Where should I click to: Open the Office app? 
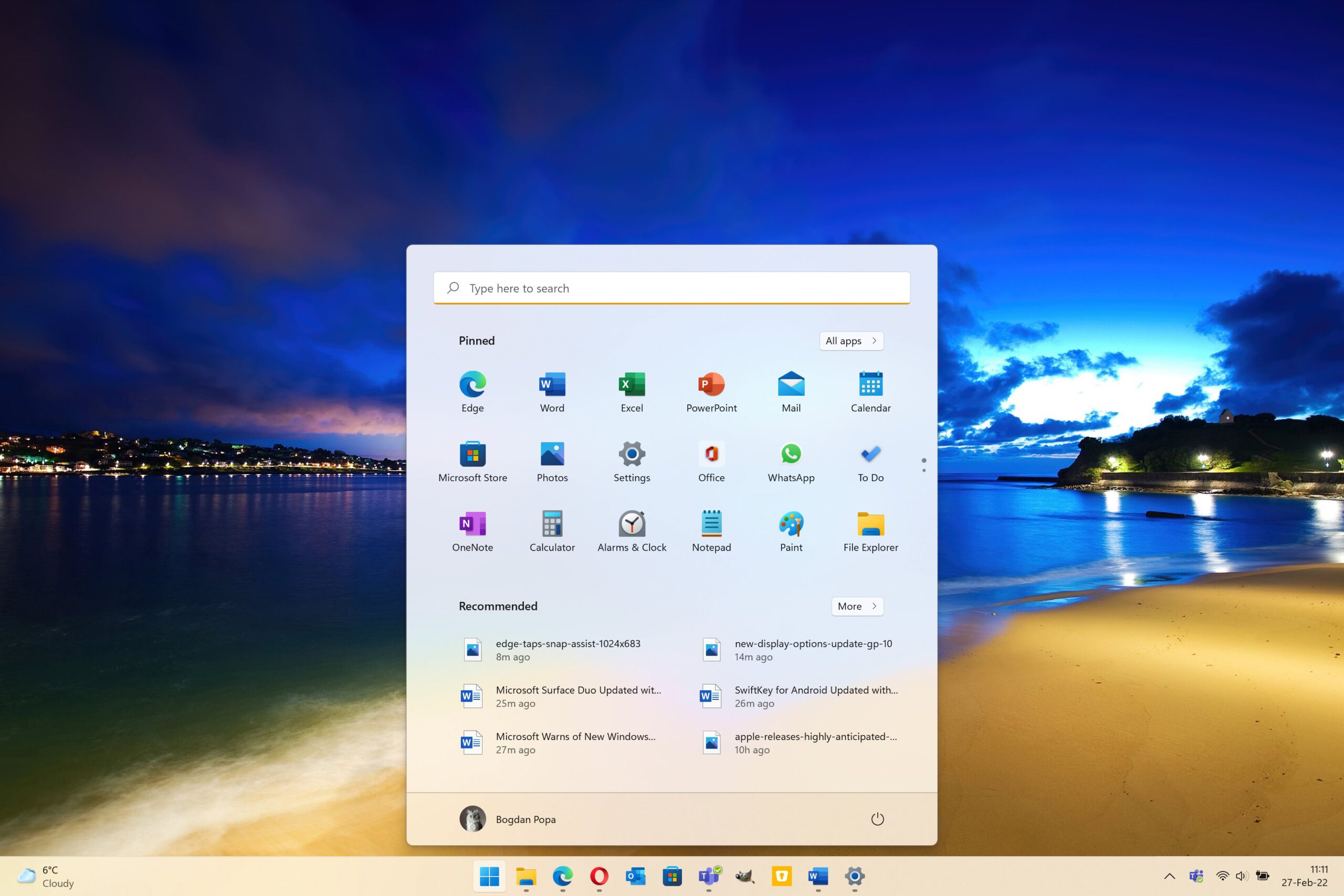[x=711, y=462]
